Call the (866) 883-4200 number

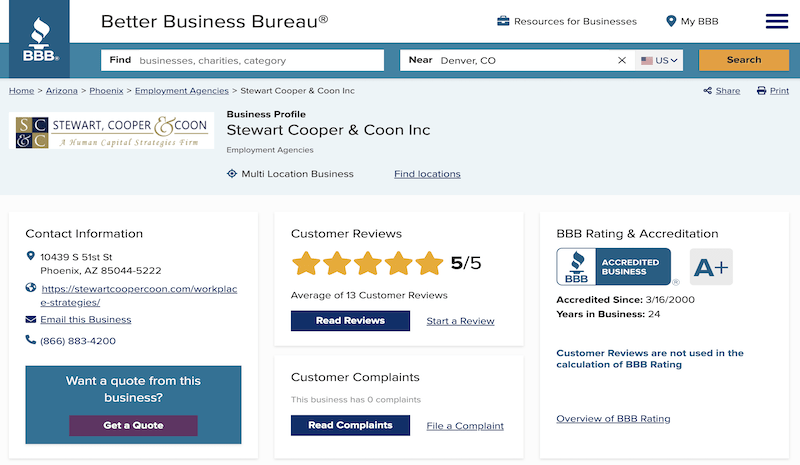[x=78, y=340]
